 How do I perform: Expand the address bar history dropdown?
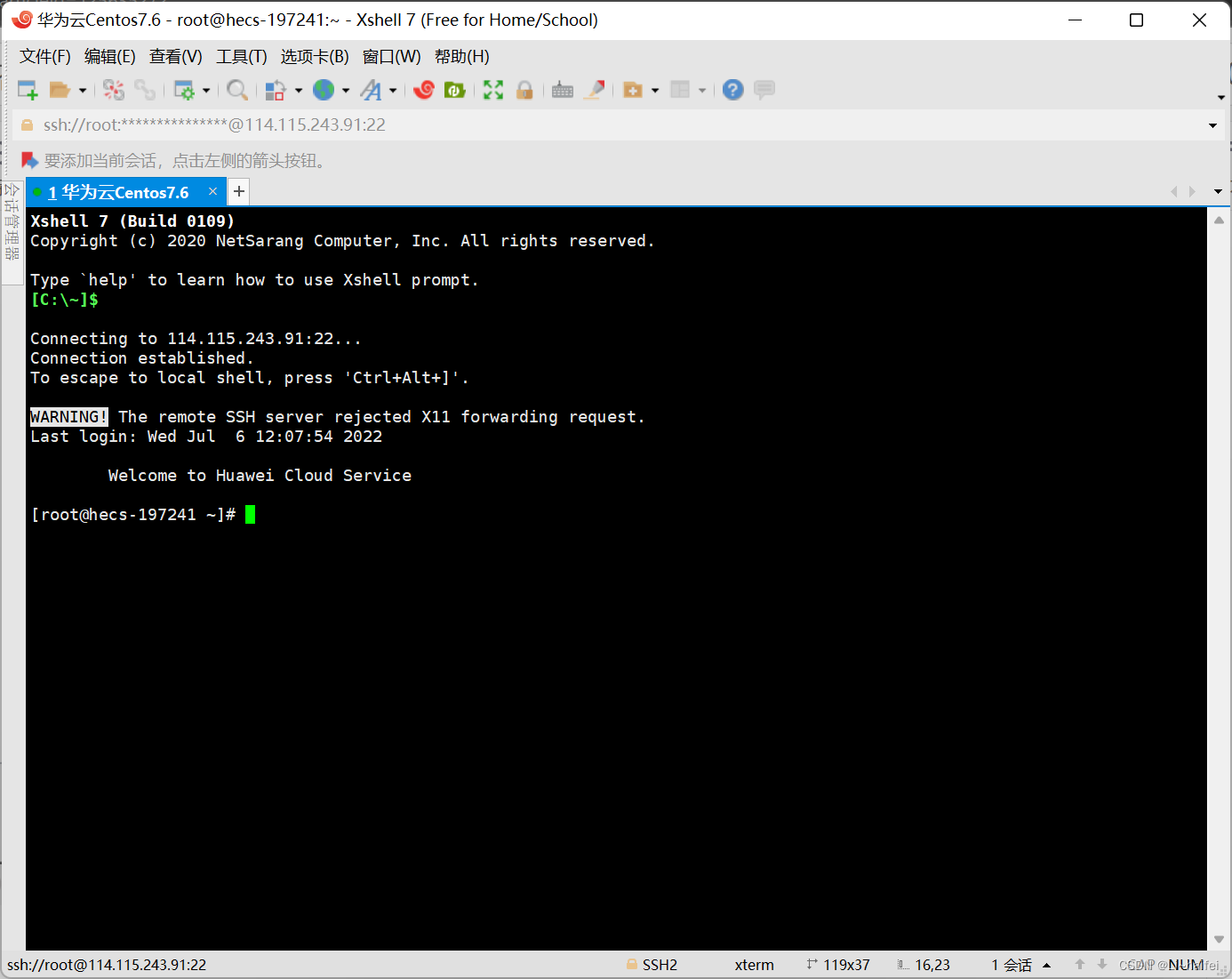1212,125
